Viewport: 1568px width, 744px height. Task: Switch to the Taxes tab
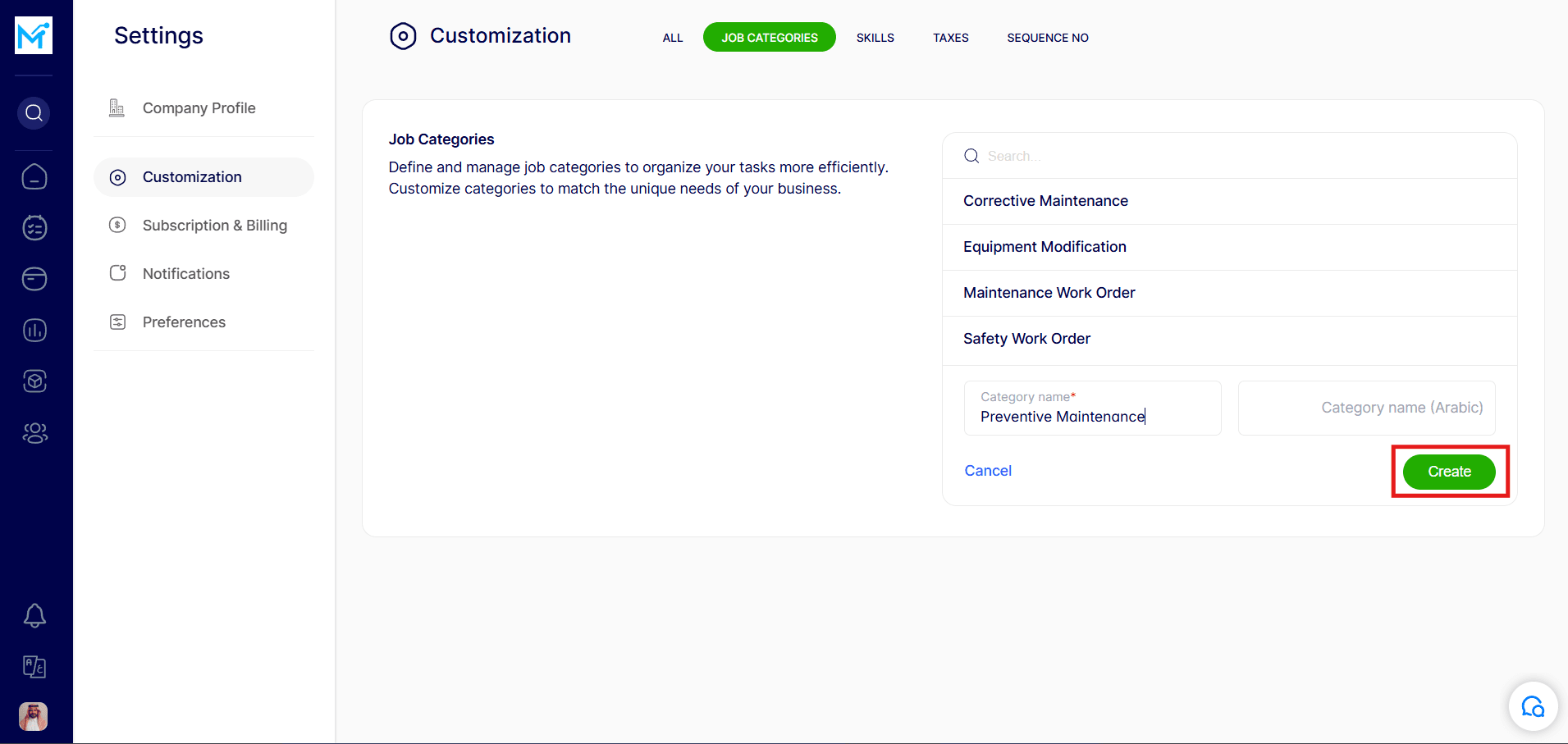tap(950, 38)
